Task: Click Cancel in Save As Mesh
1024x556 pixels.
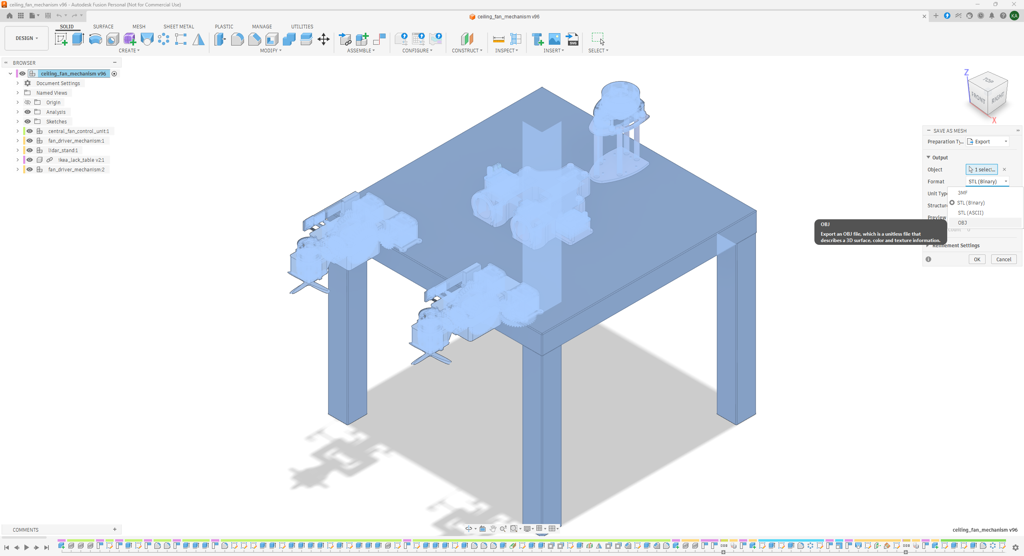Action: 1003,259
